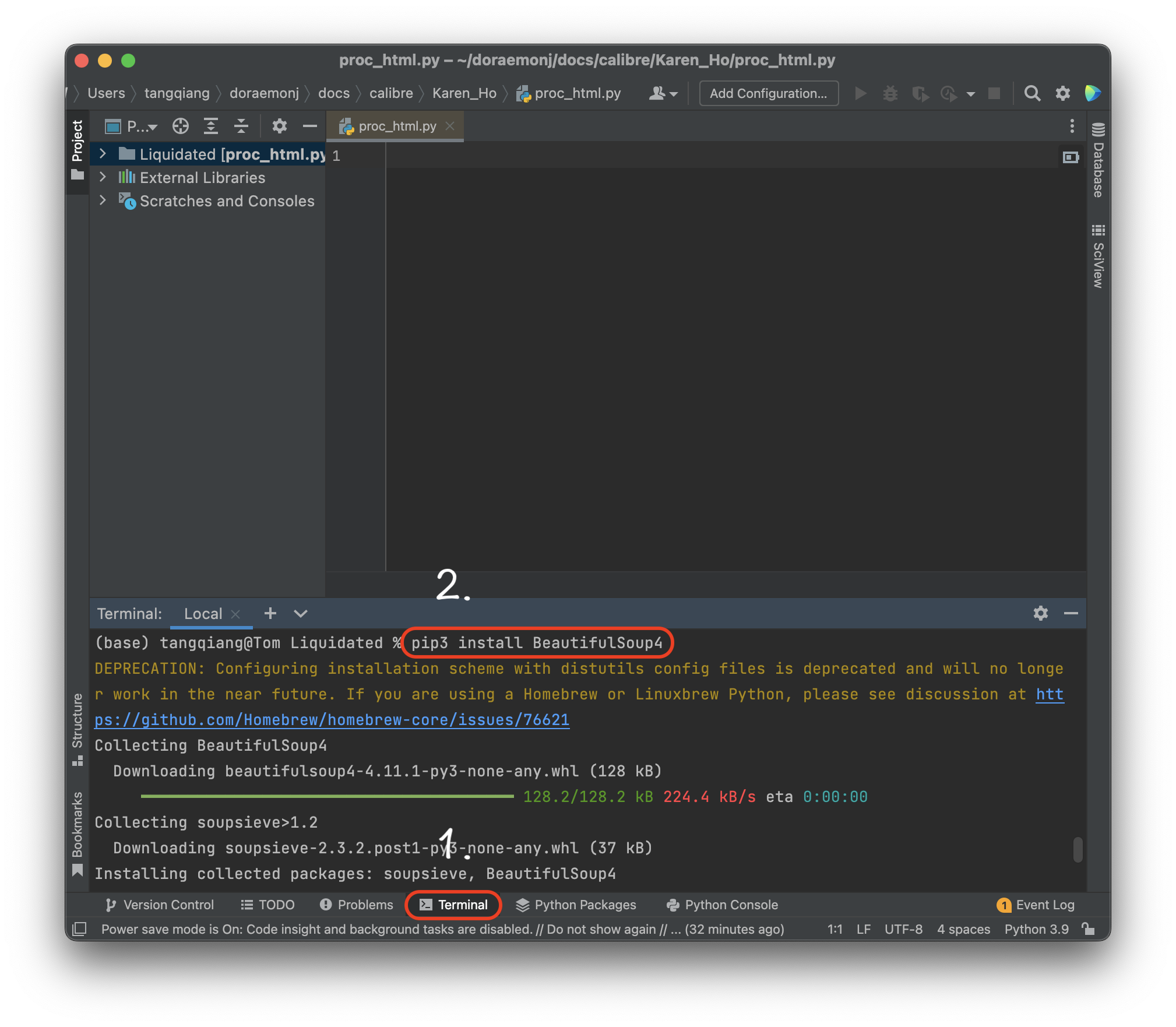Open the terminal sessions dropdown chevron
This screenshot has height=1027, width=1176.
tap(300, 614)
